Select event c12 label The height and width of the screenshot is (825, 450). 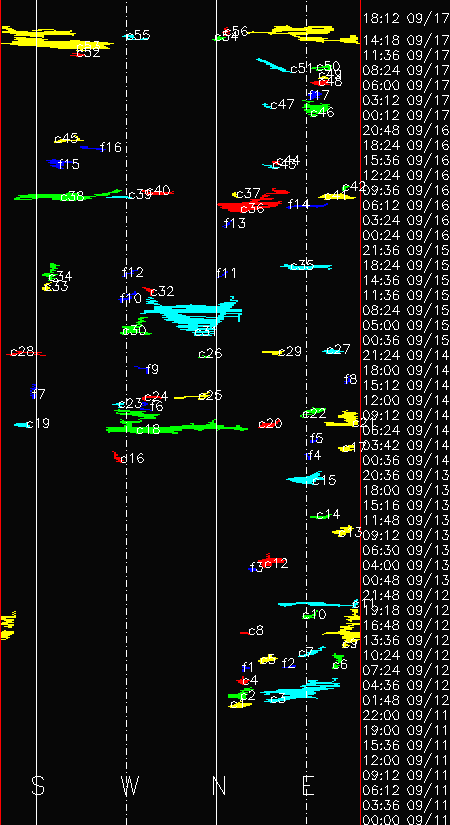(276, 564)
